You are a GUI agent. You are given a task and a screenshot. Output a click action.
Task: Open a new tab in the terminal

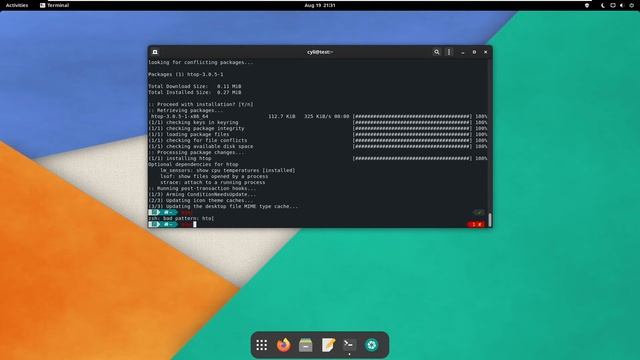pos(155,52)
